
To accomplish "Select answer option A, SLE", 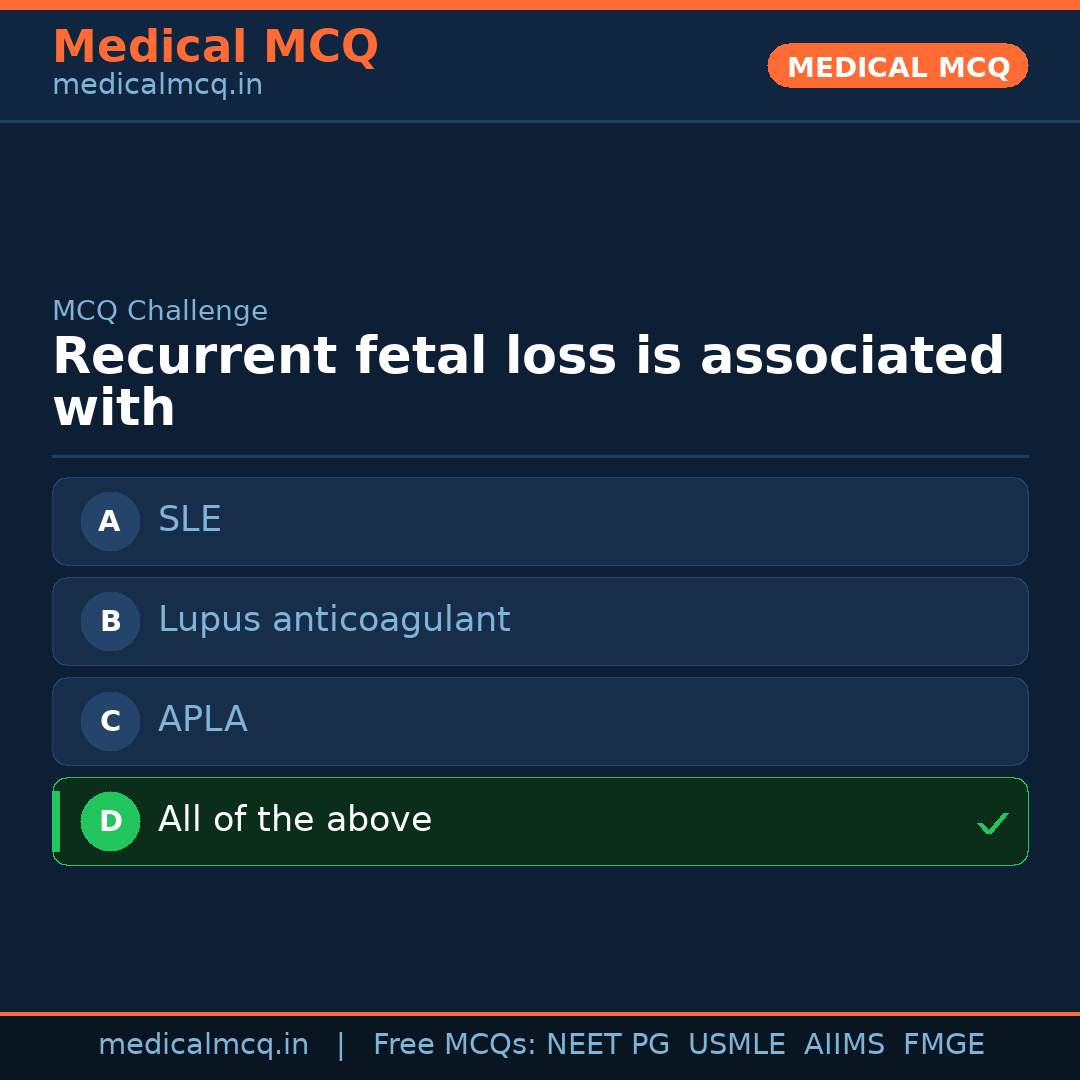I will pos(540,521).
